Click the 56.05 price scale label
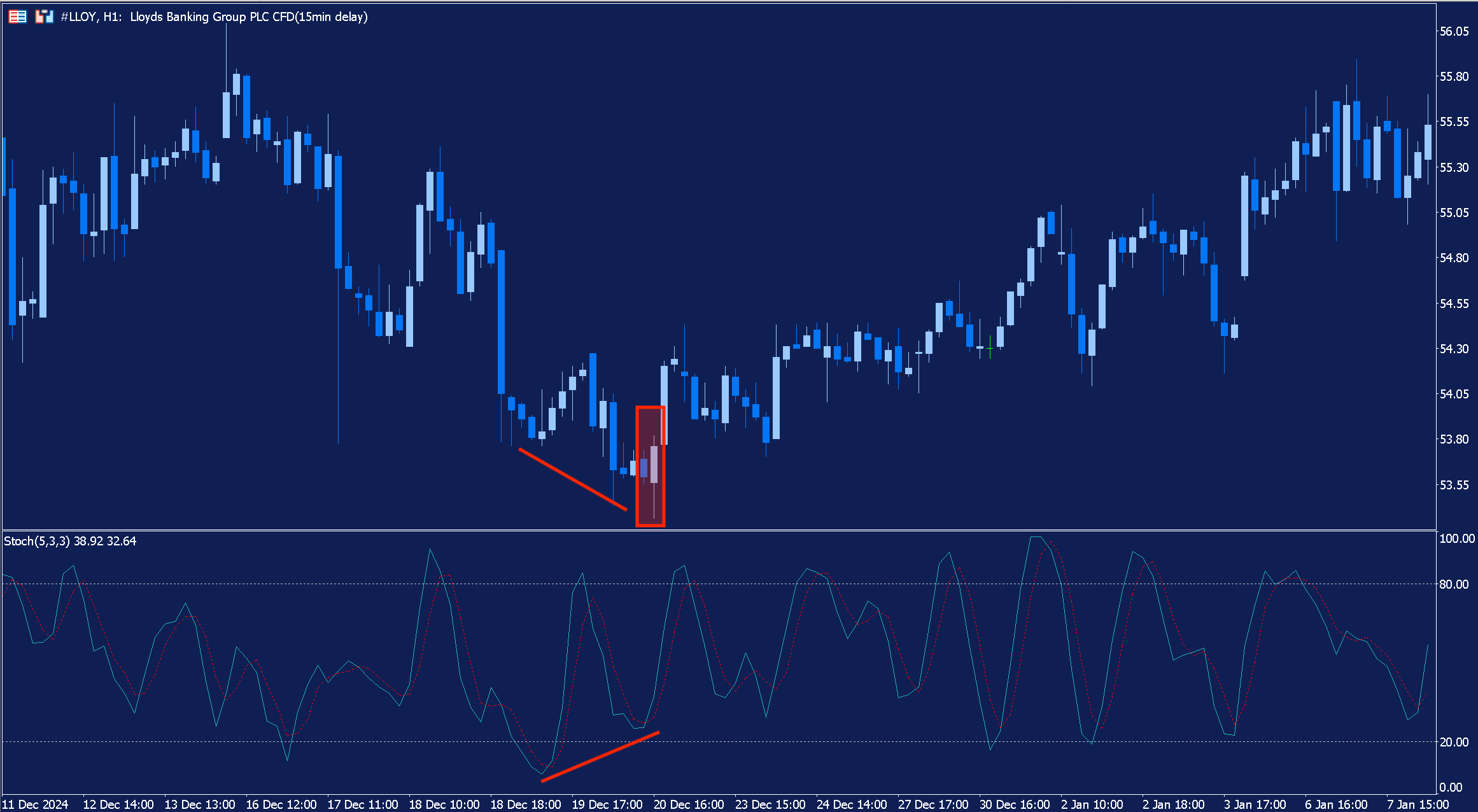This screenshot has height=812, width=1478. (1454, 31)
